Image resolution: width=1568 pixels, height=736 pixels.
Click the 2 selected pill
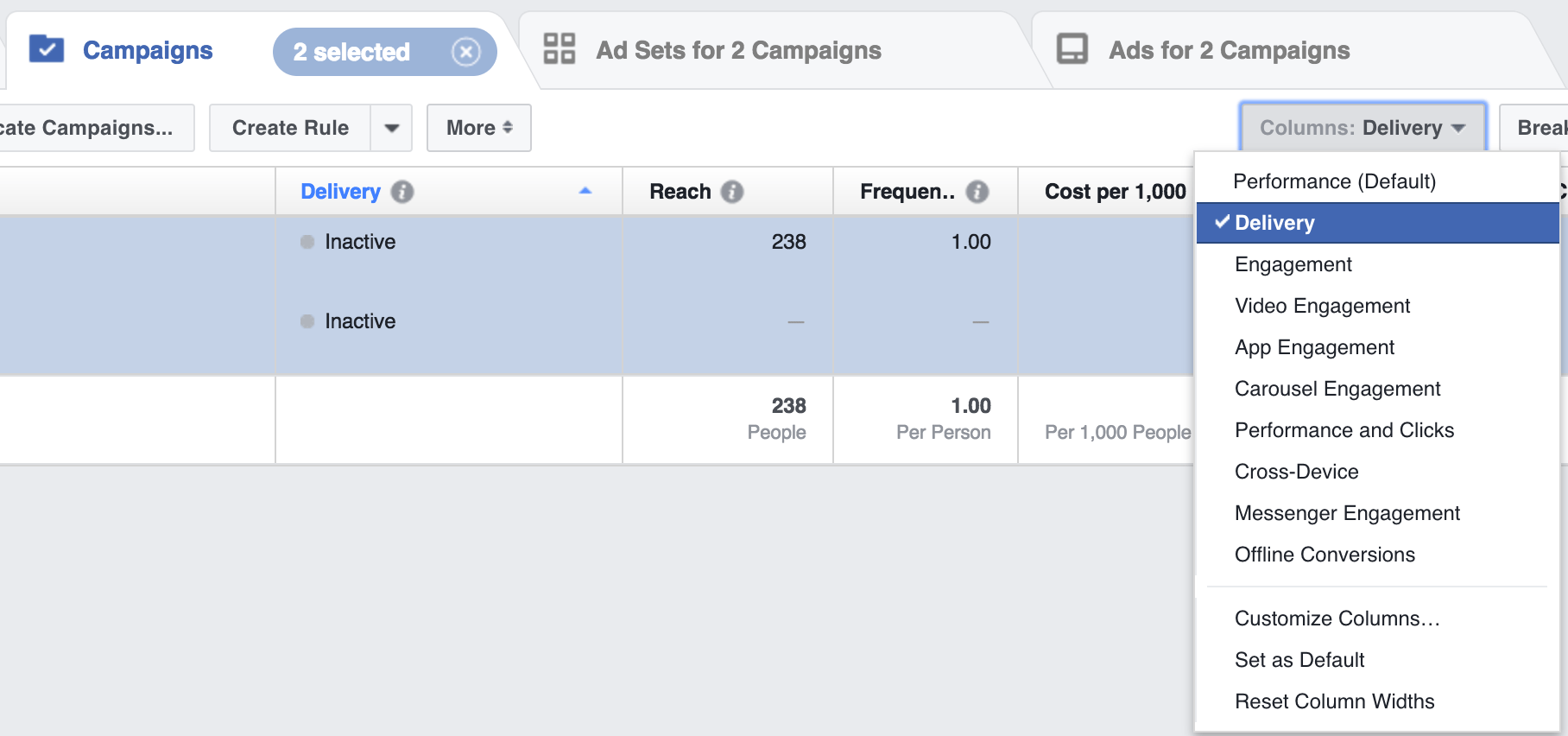pyautogui.click(x=385, y=52)
